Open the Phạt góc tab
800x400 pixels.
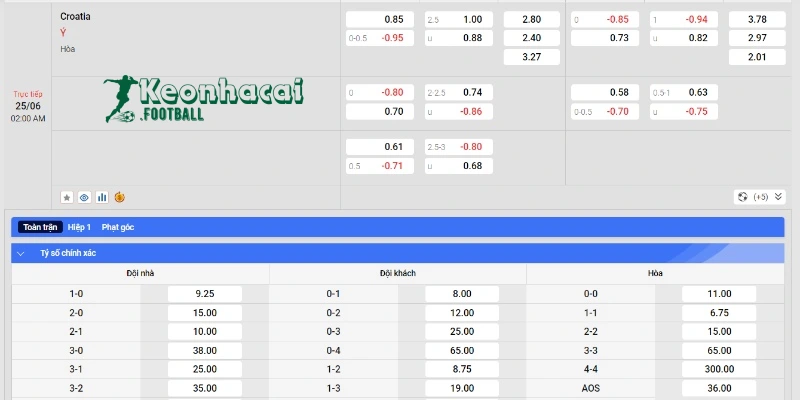[118, 227]
